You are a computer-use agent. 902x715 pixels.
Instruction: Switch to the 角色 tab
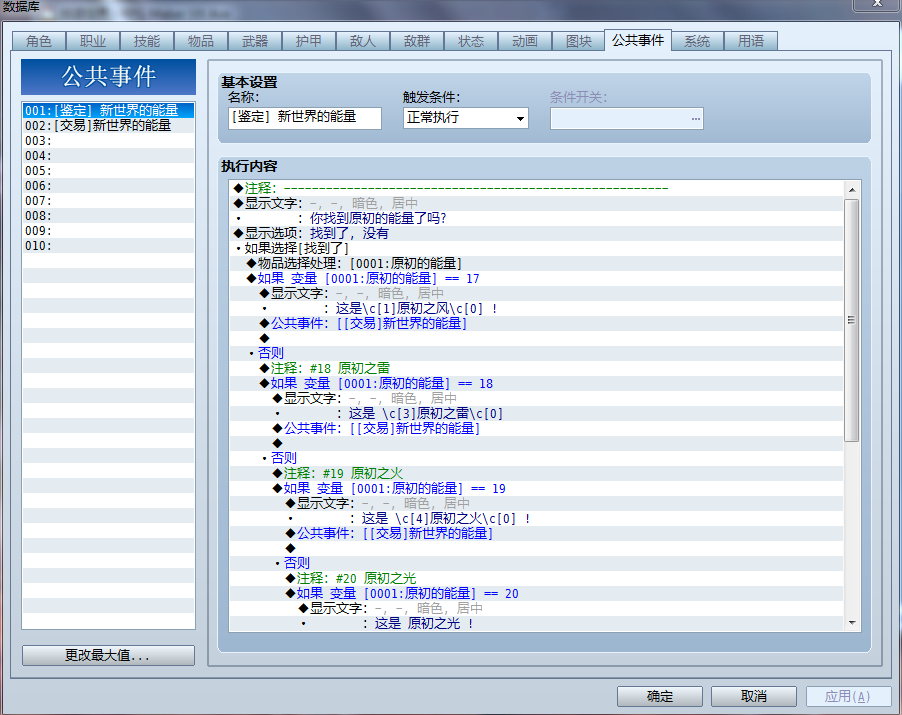pos(39,41)
